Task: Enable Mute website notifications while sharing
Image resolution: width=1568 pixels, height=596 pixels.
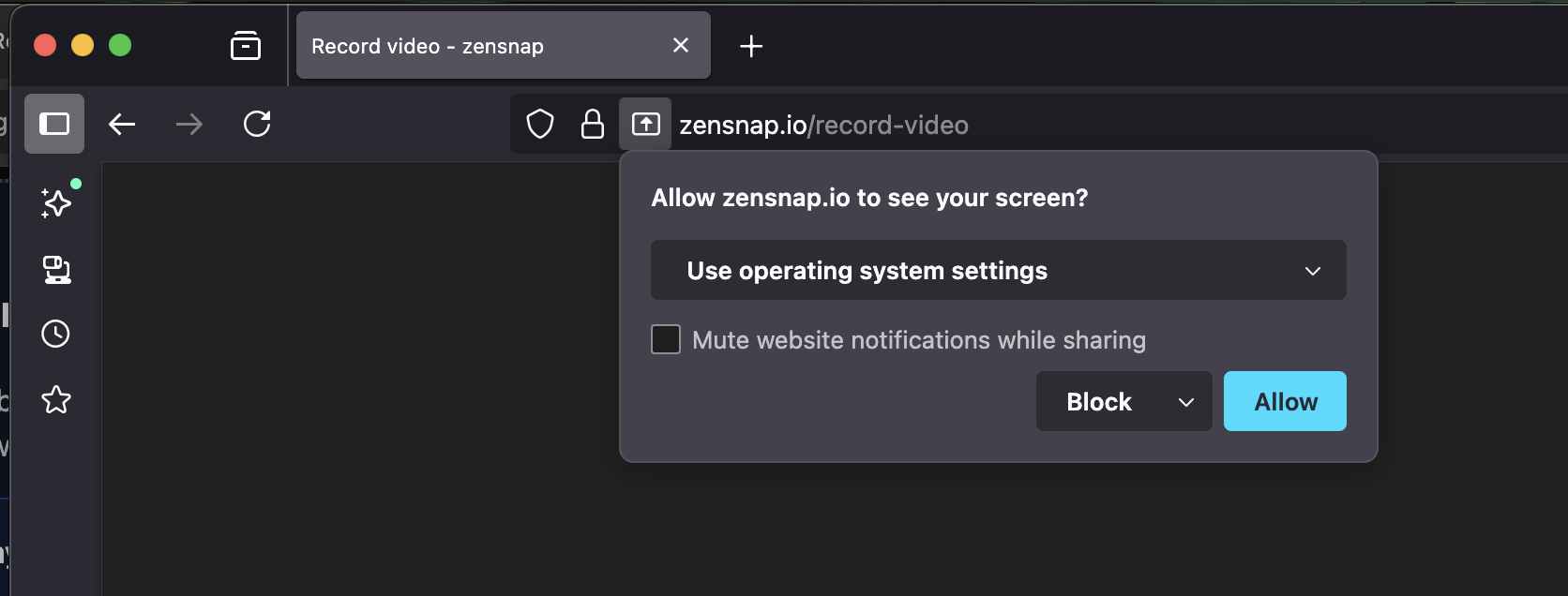Action: [x=666, y=339]
